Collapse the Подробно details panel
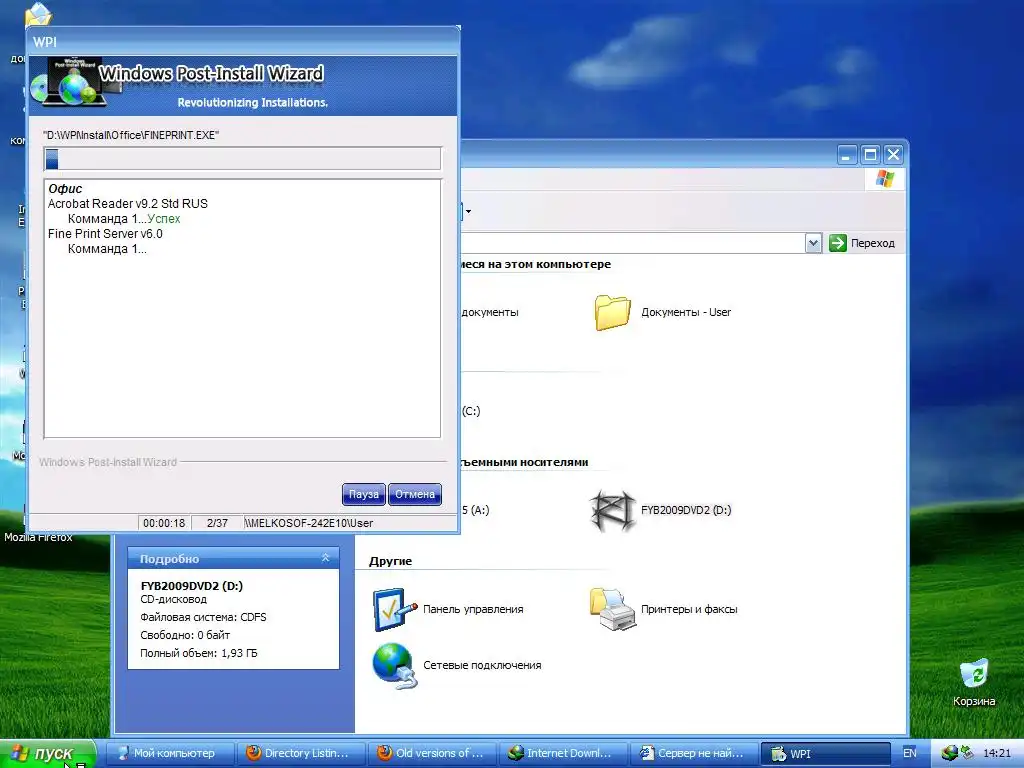1024x768 pixels. tap(325, 558)
